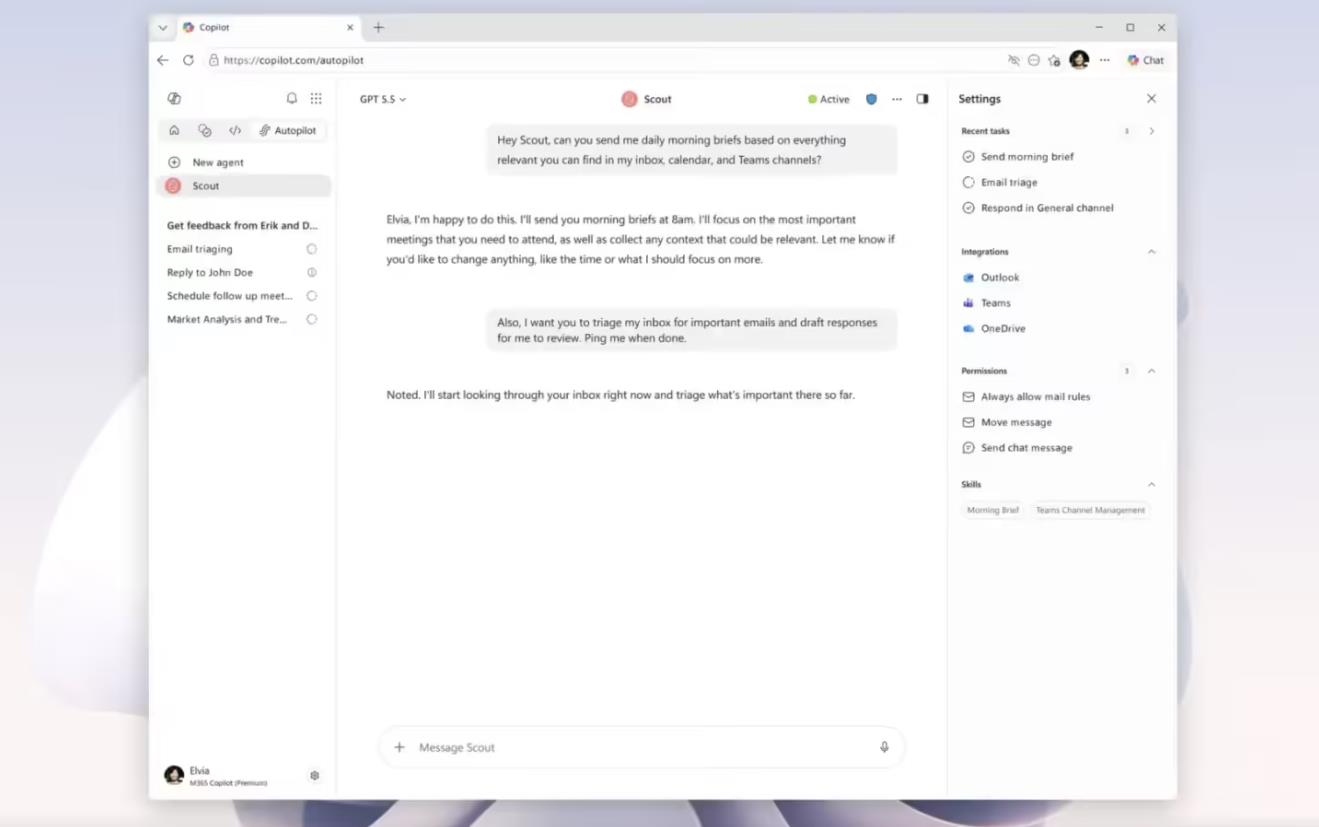Switch to the code tab icon
The width and height of the screenshot is (1319, 827).
point(235,130)
